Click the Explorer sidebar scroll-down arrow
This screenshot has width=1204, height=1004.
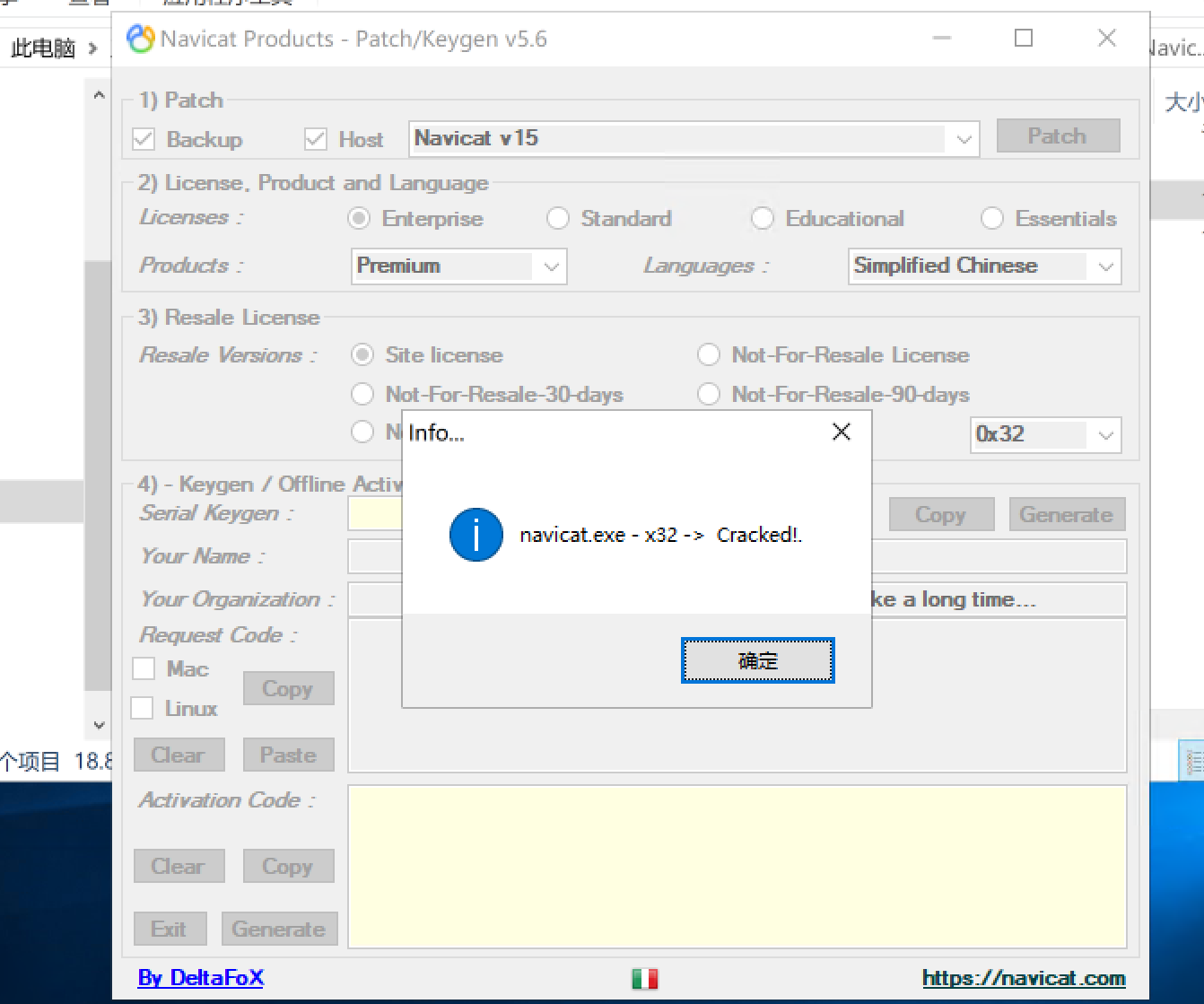pos(99,725)
